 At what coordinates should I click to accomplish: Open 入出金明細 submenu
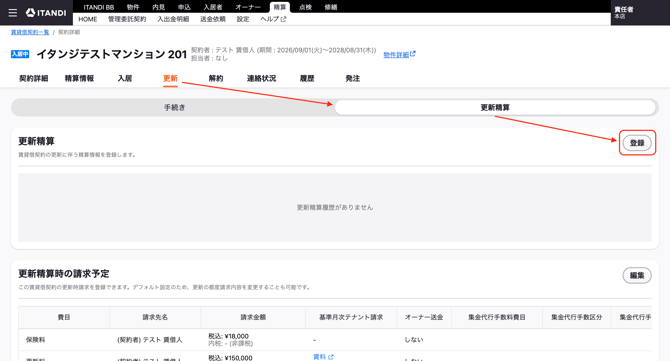point(173,19)
